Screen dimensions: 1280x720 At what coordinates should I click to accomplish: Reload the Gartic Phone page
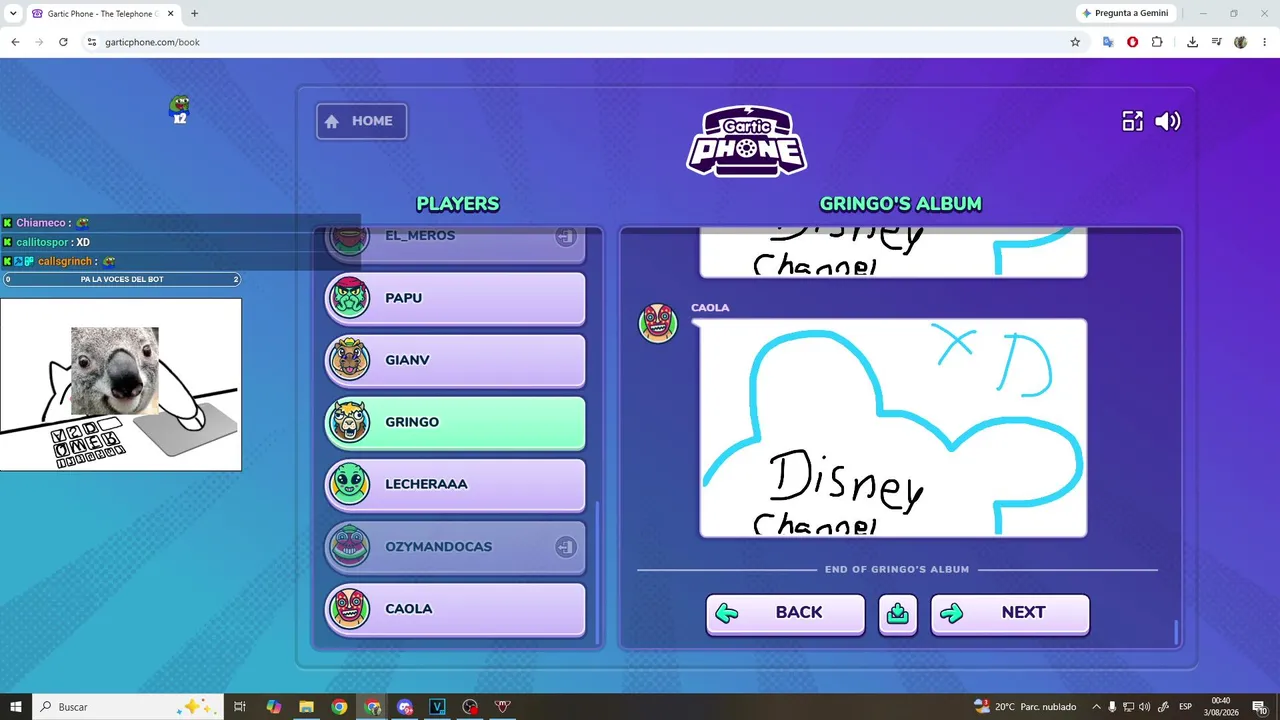coord(63,42)
